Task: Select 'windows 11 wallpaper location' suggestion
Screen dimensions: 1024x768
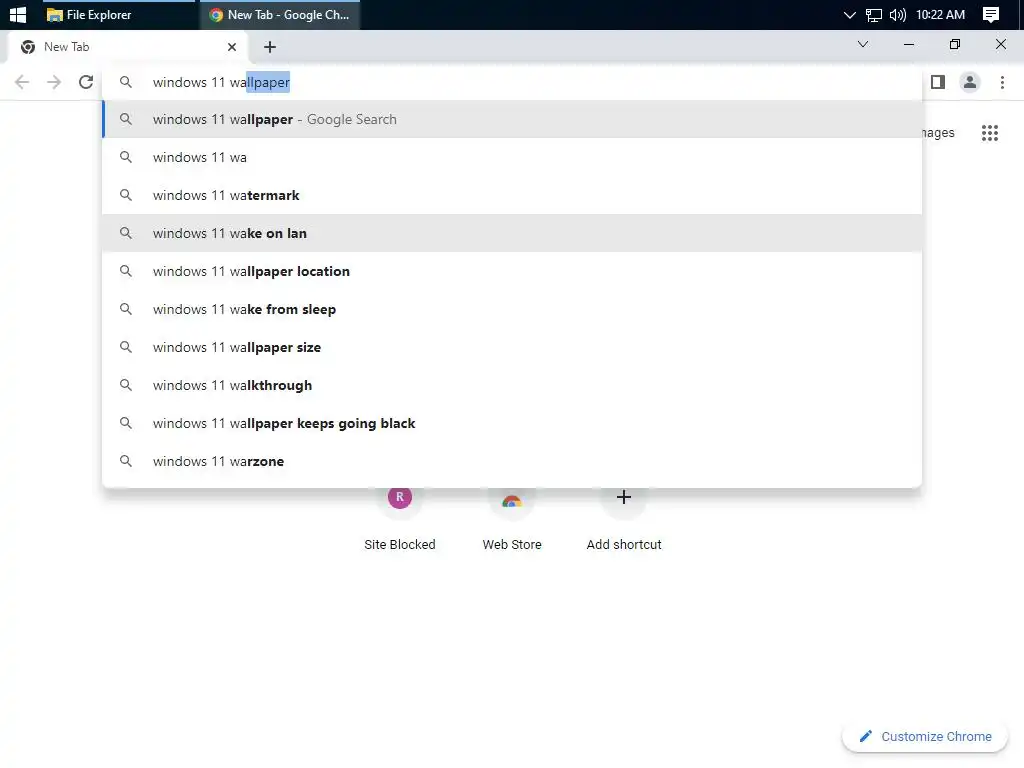Action: tap(512, 271)
